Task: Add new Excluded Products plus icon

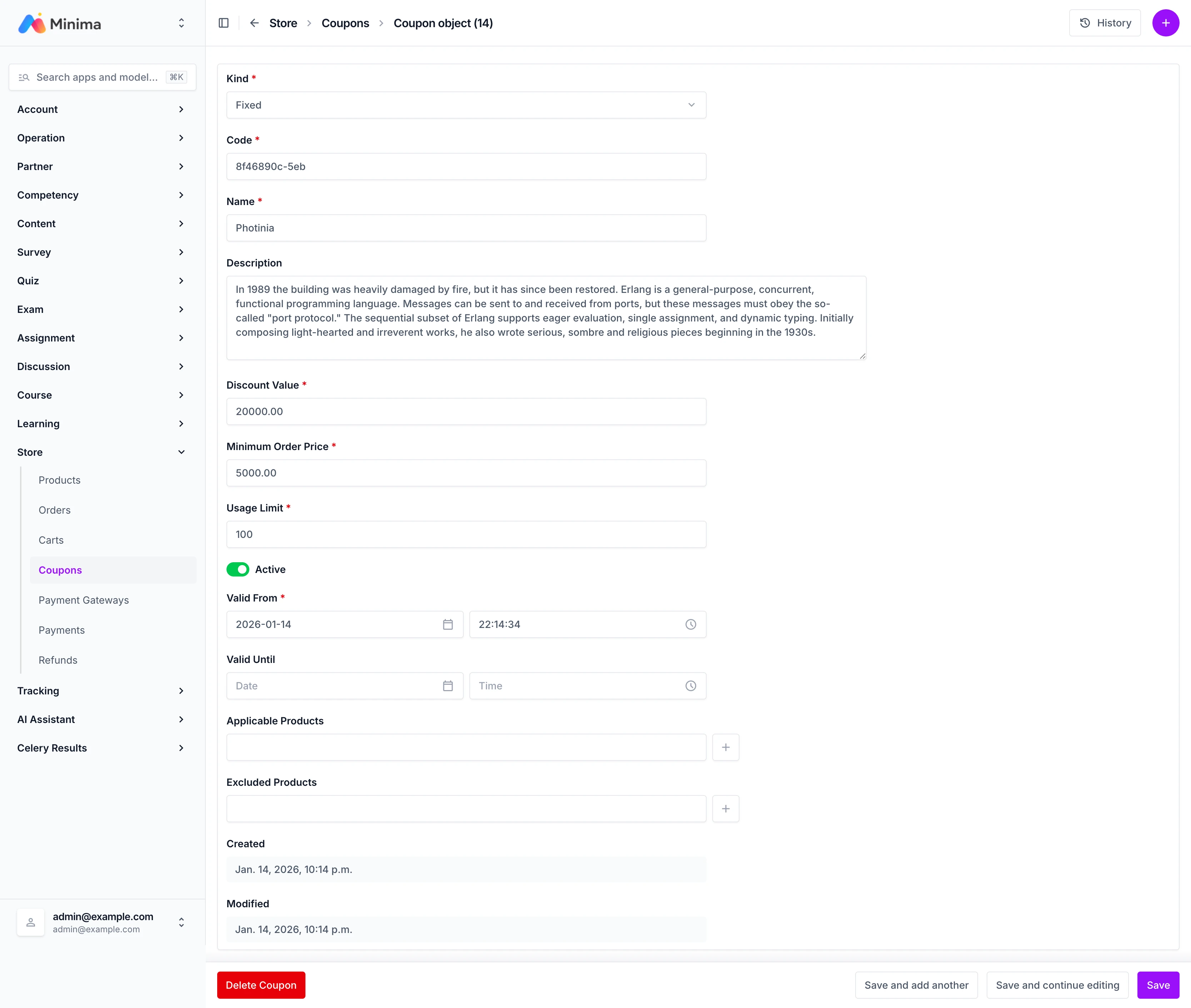Action: (725, 809)
